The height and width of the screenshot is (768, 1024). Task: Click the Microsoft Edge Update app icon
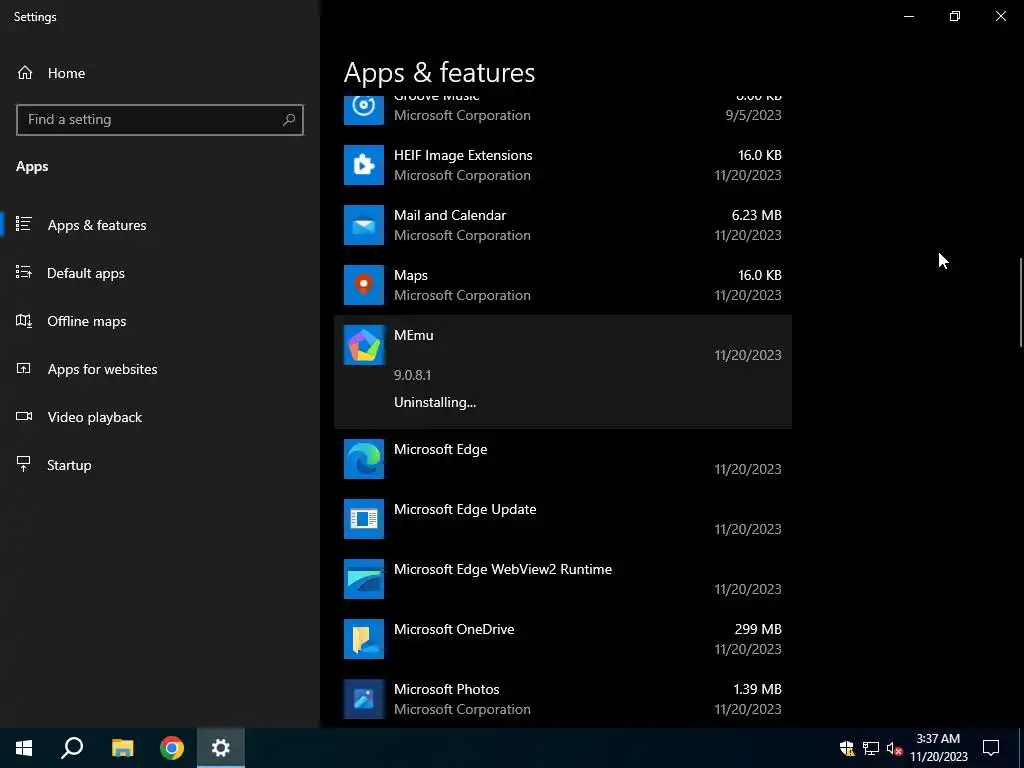pos(364,519)
